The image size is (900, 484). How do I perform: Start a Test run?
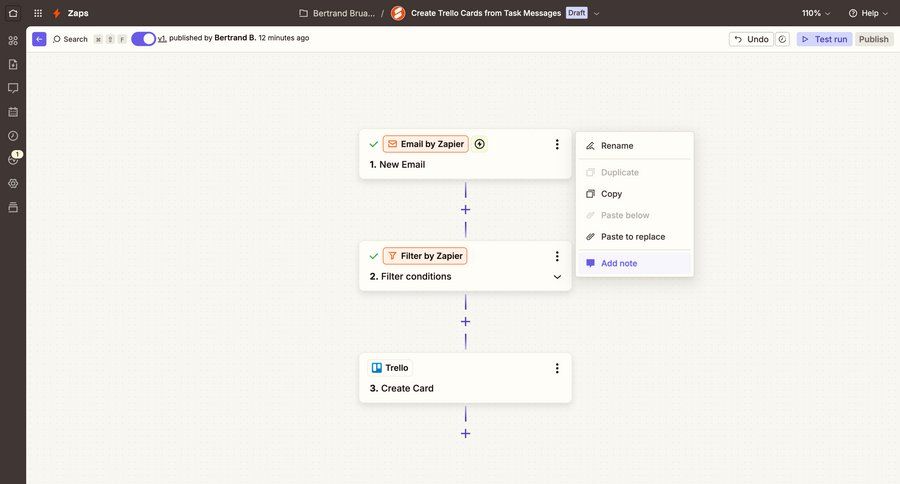pyautogui.click(x=824, y=39)
